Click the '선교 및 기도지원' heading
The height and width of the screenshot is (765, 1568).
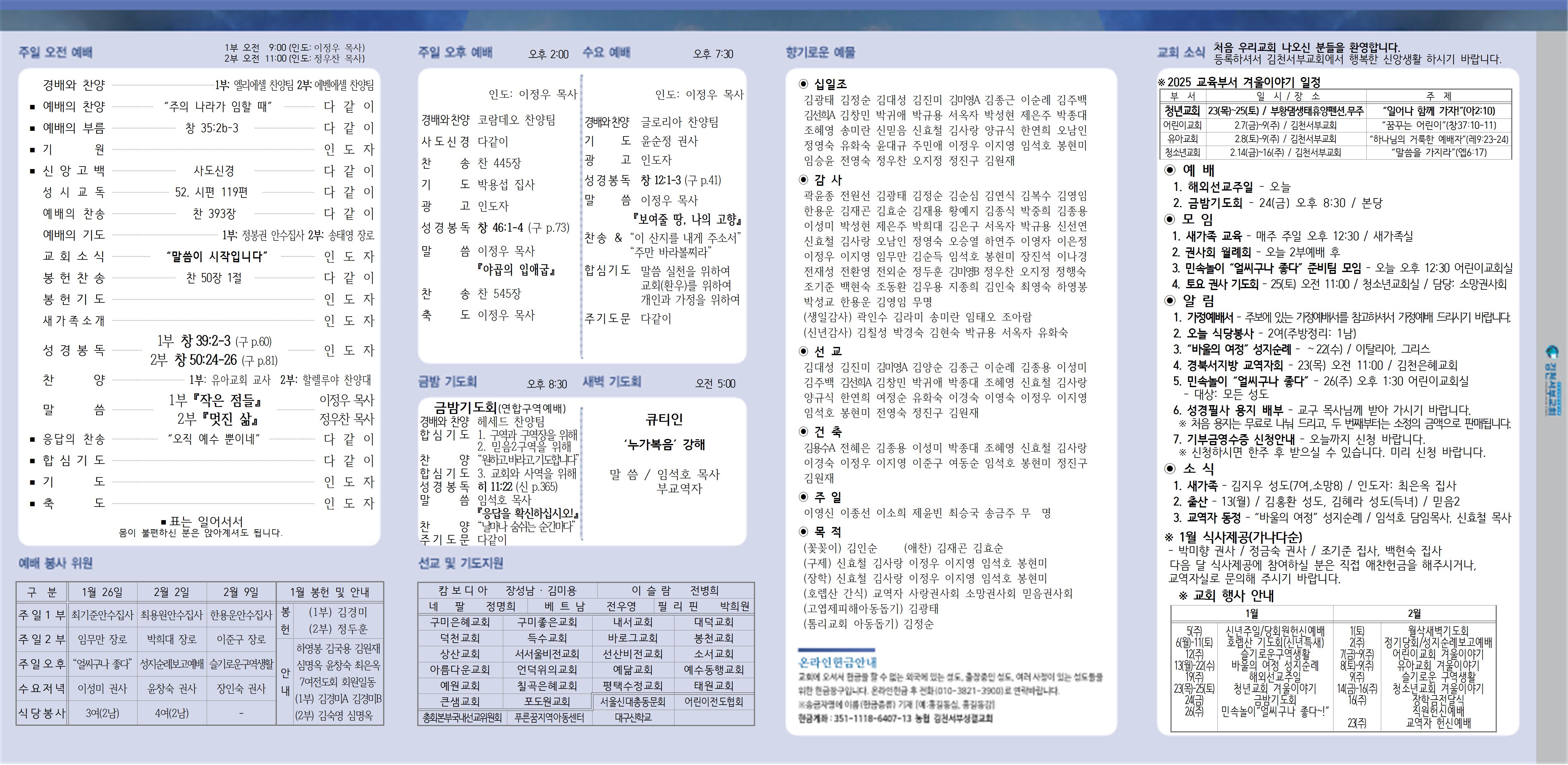461,563
